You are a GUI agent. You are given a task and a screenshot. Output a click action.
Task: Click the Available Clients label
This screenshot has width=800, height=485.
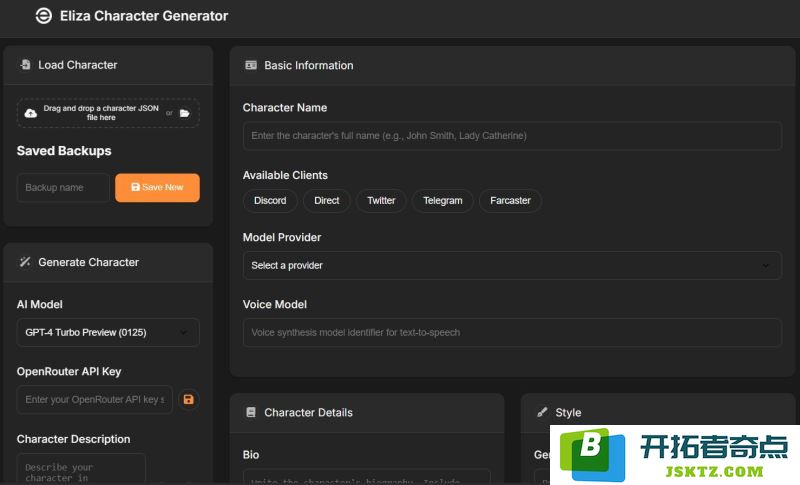coord(285,175)
